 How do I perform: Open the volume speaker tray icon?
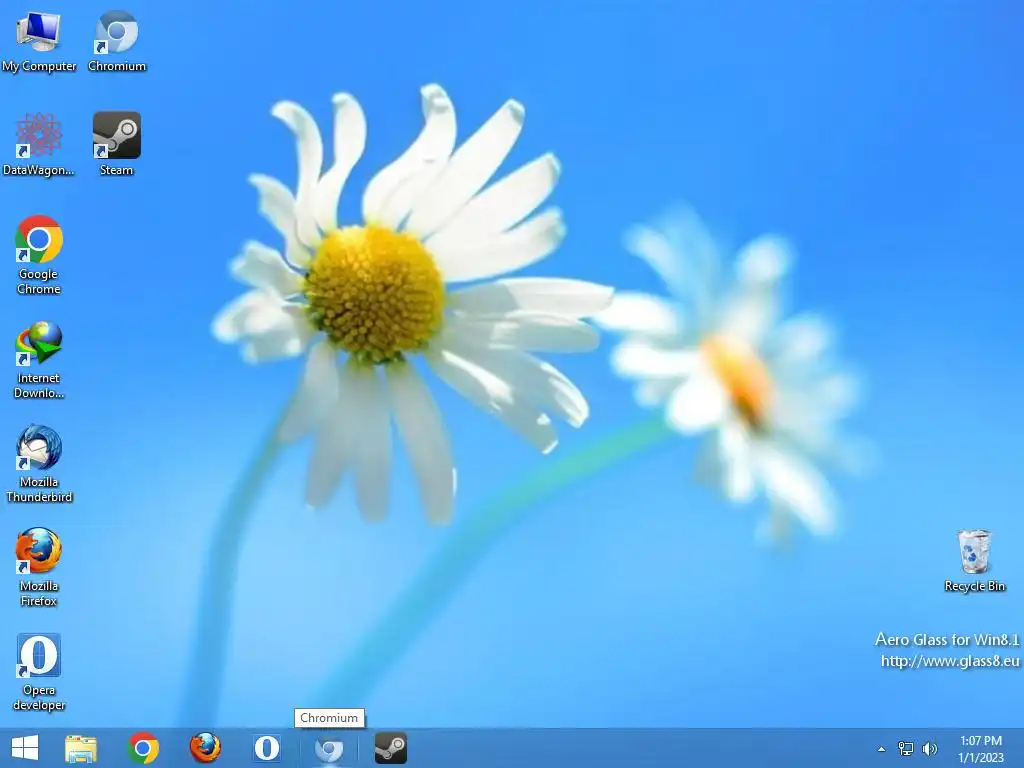click(929, 748)
